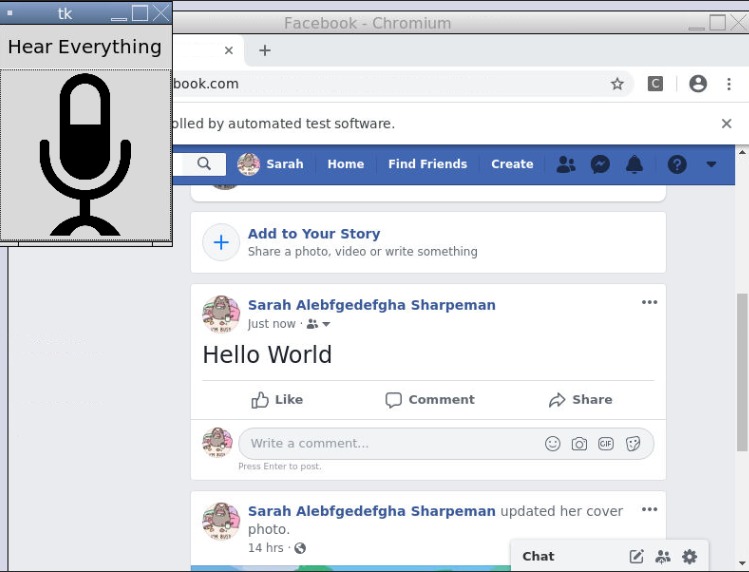Open Quick Help question mark
This screenshot has height=572, width=749.
tap(677, 164)
